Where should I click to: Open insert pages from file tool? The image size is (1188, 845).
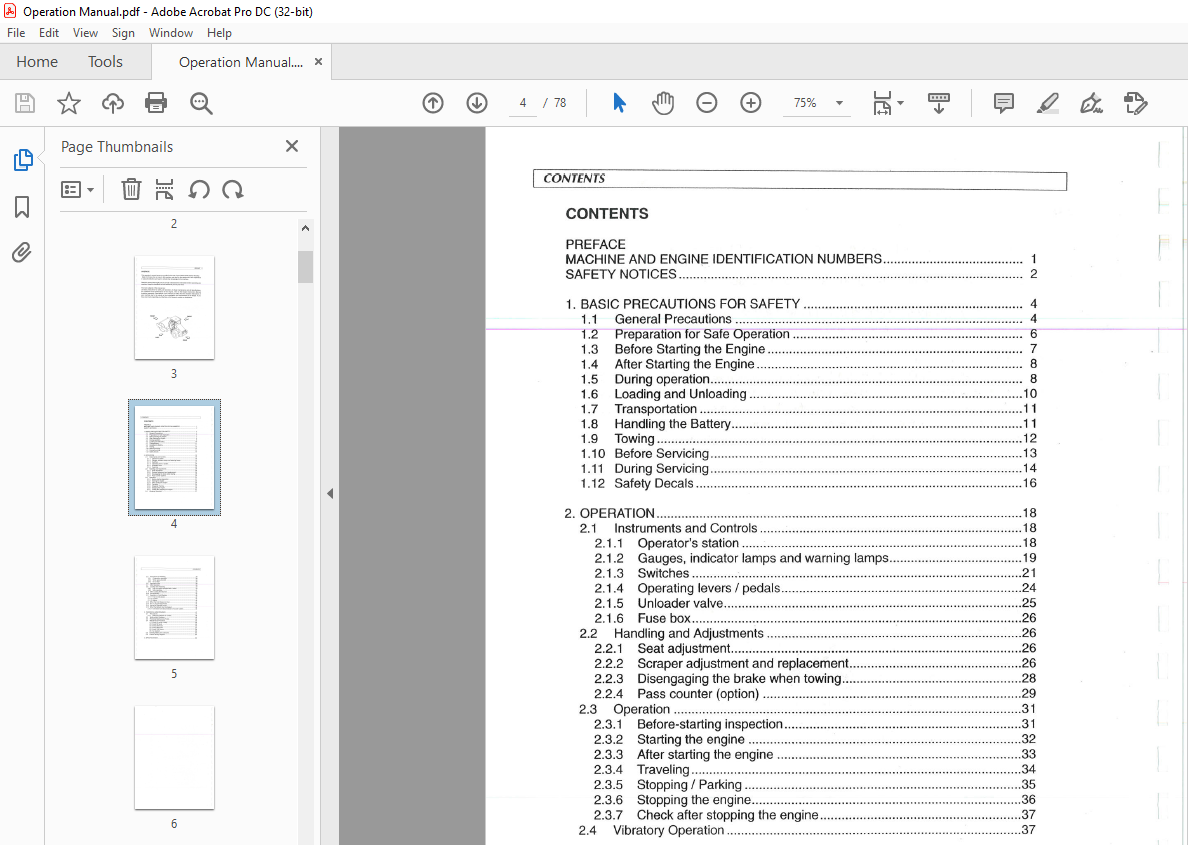click(x=164, y=189)
